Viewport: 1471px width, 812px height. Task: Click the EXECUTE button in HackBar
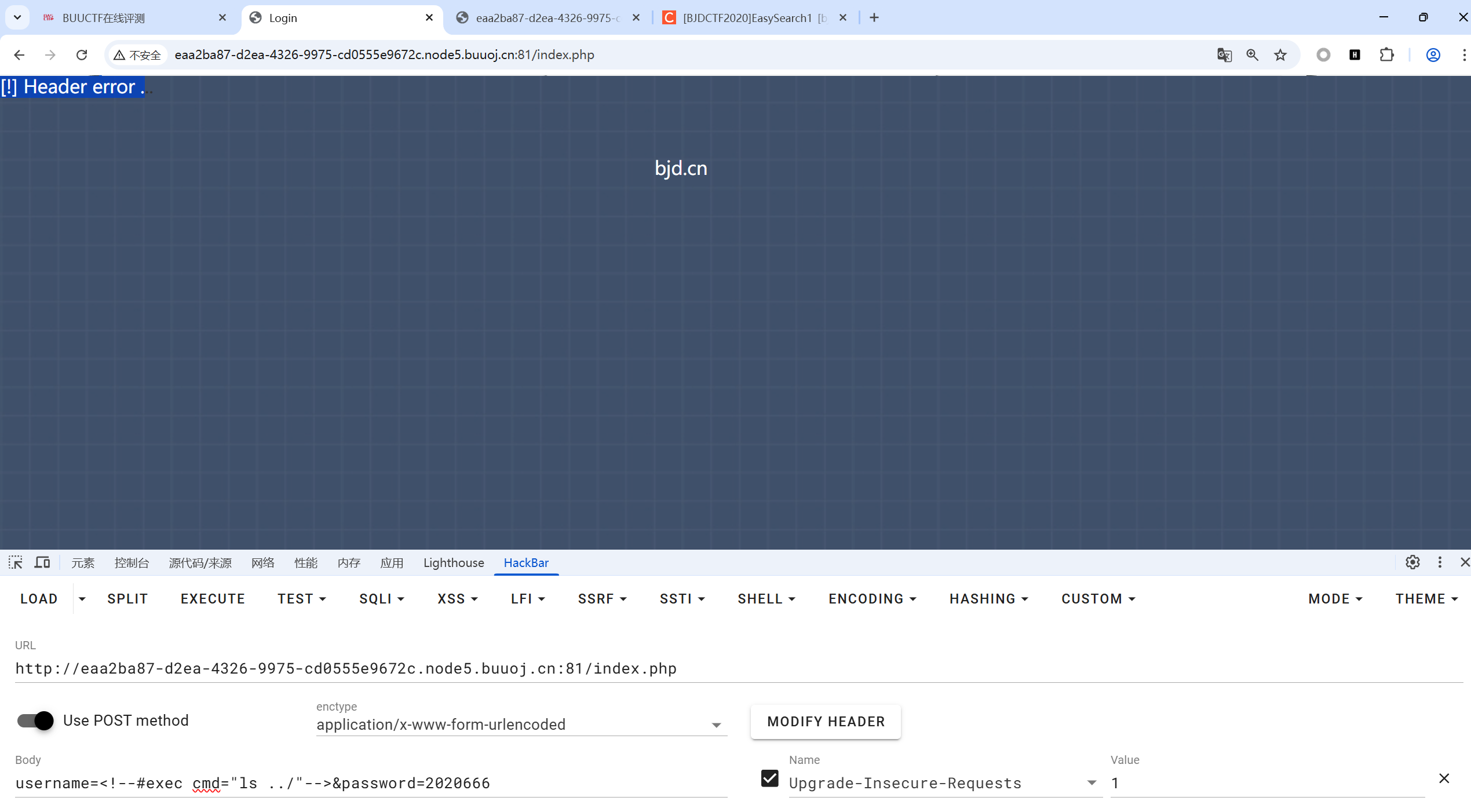tap(213, 599)
